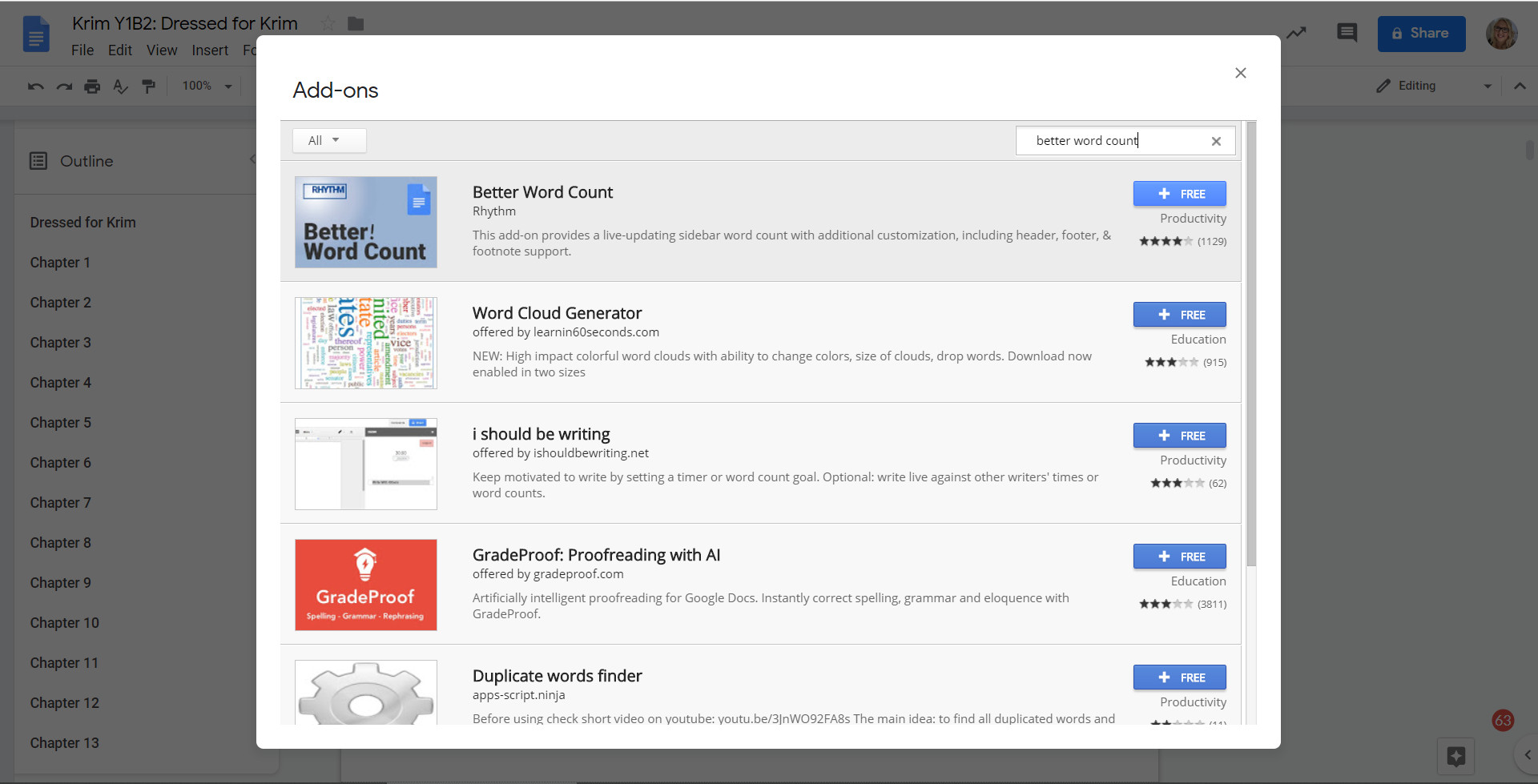
Task: Jump to Chapter 13 in outline
Action: (x=65, y=743)
